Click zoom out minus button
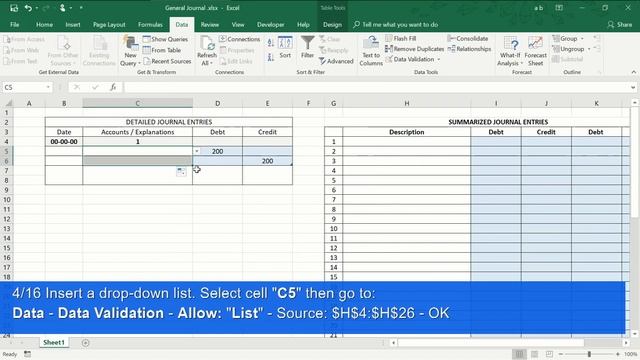Viewport: 640px width, 360px height. 561,354
